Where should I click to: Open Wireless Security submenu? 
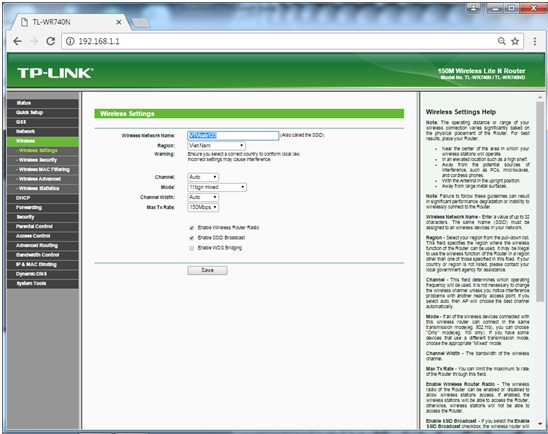(43, 160)
